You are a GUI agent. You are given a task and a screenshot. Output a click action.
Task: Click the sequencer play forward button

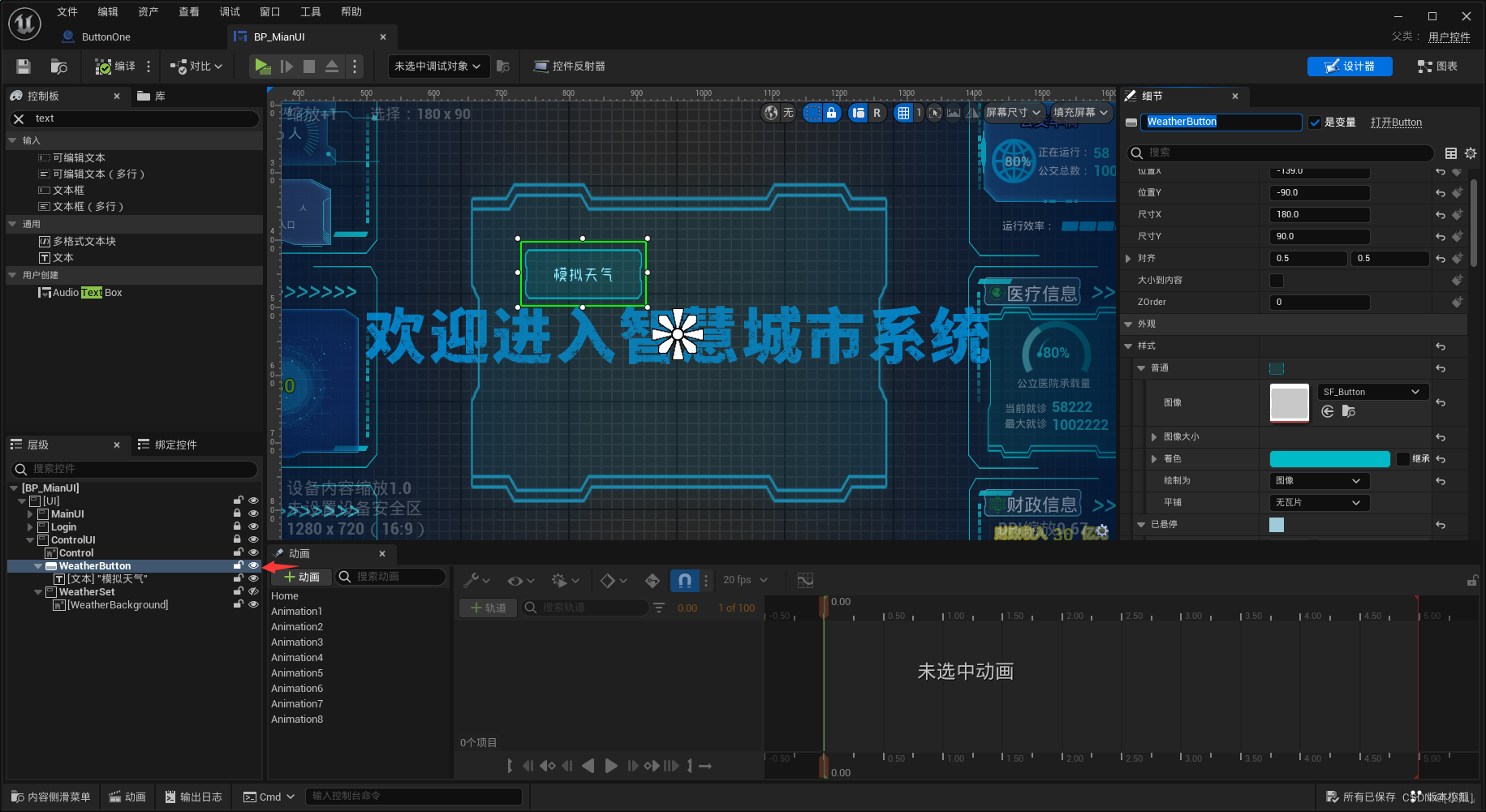[611, 766]
